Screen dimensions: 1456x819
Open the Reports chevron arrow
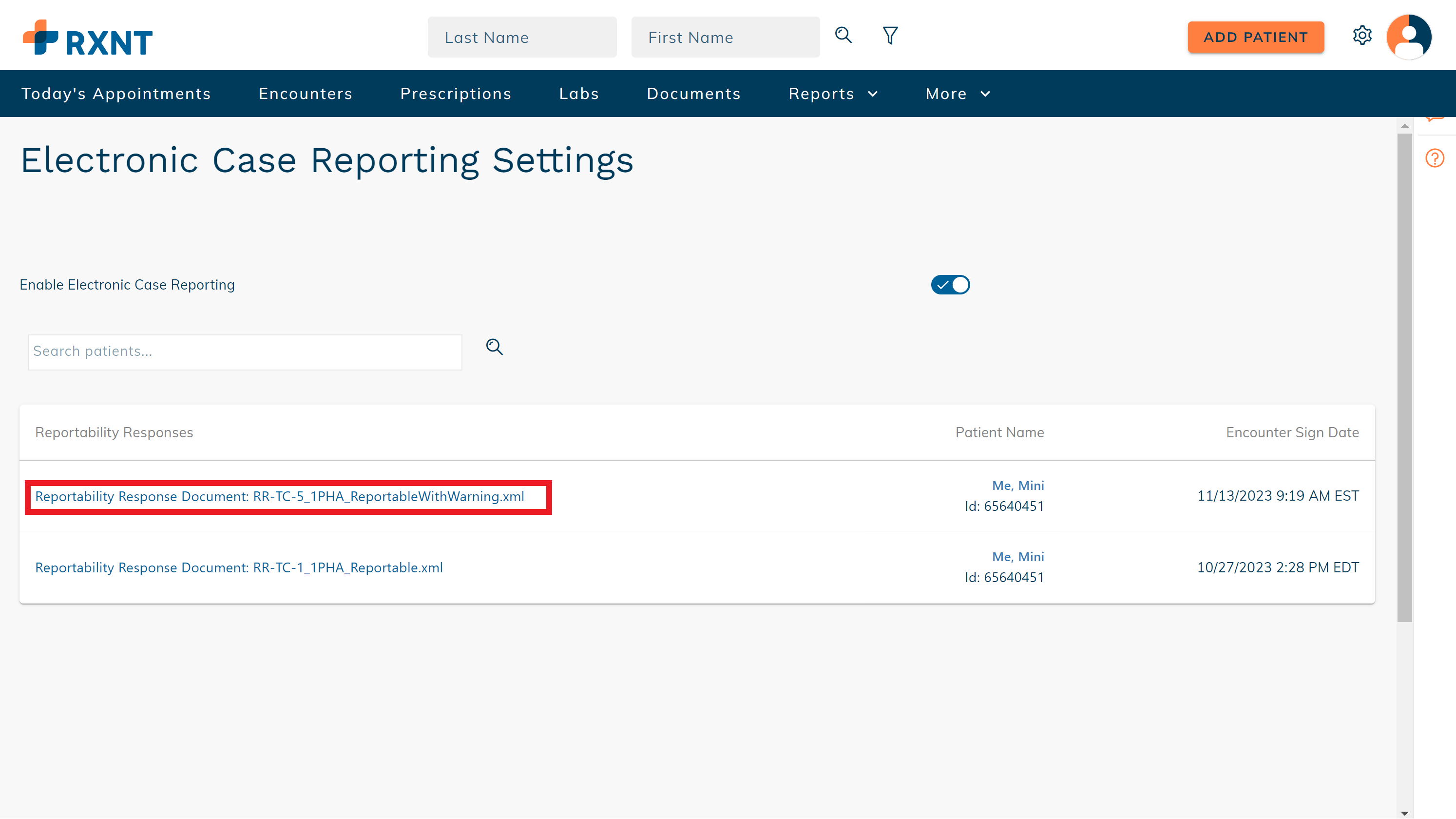[872, 94]
